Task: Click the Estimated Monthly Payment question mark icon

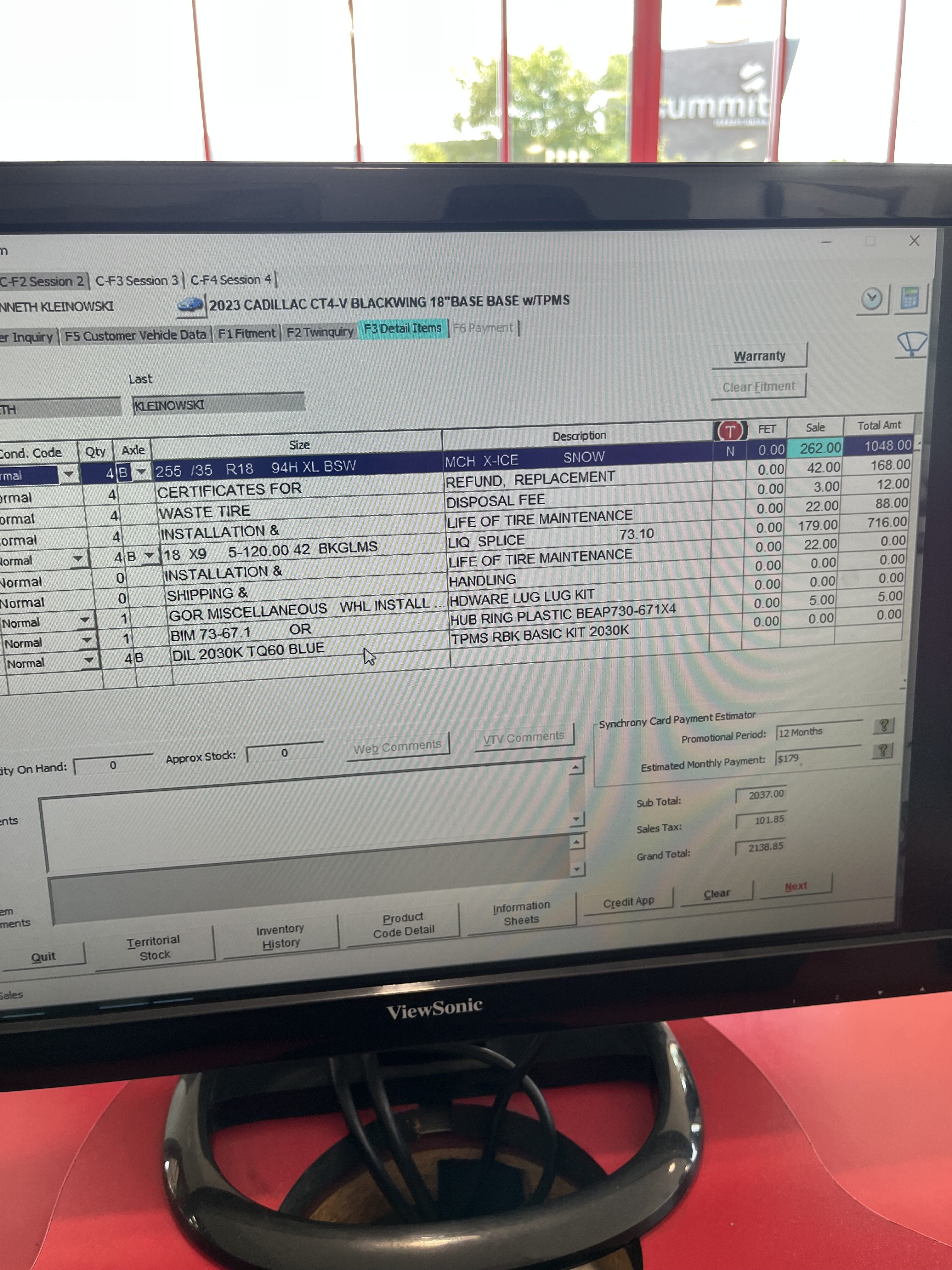Action: click(x=882, y=750)
